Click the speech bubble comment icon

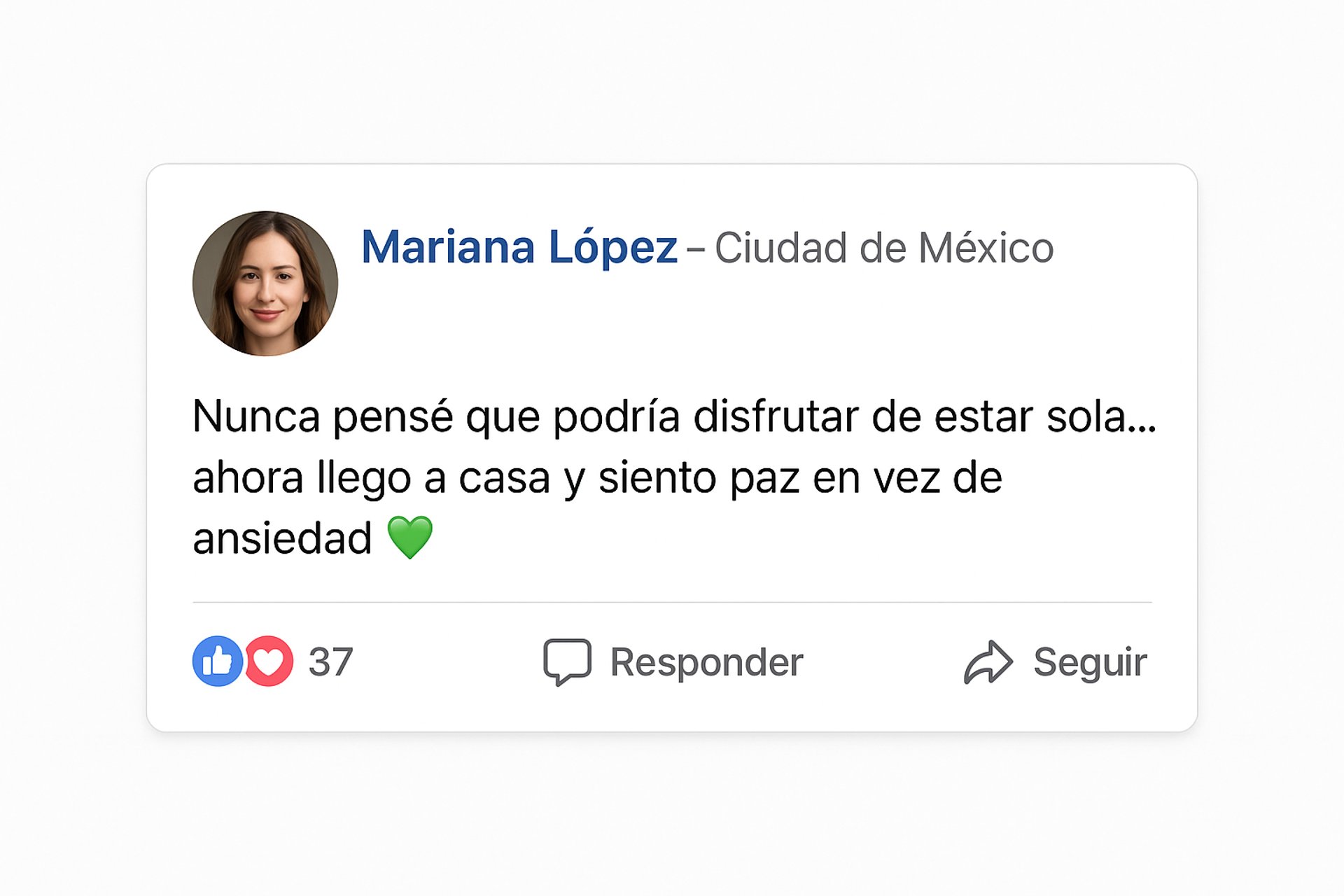pyautogui.click(x=567, y=661)
